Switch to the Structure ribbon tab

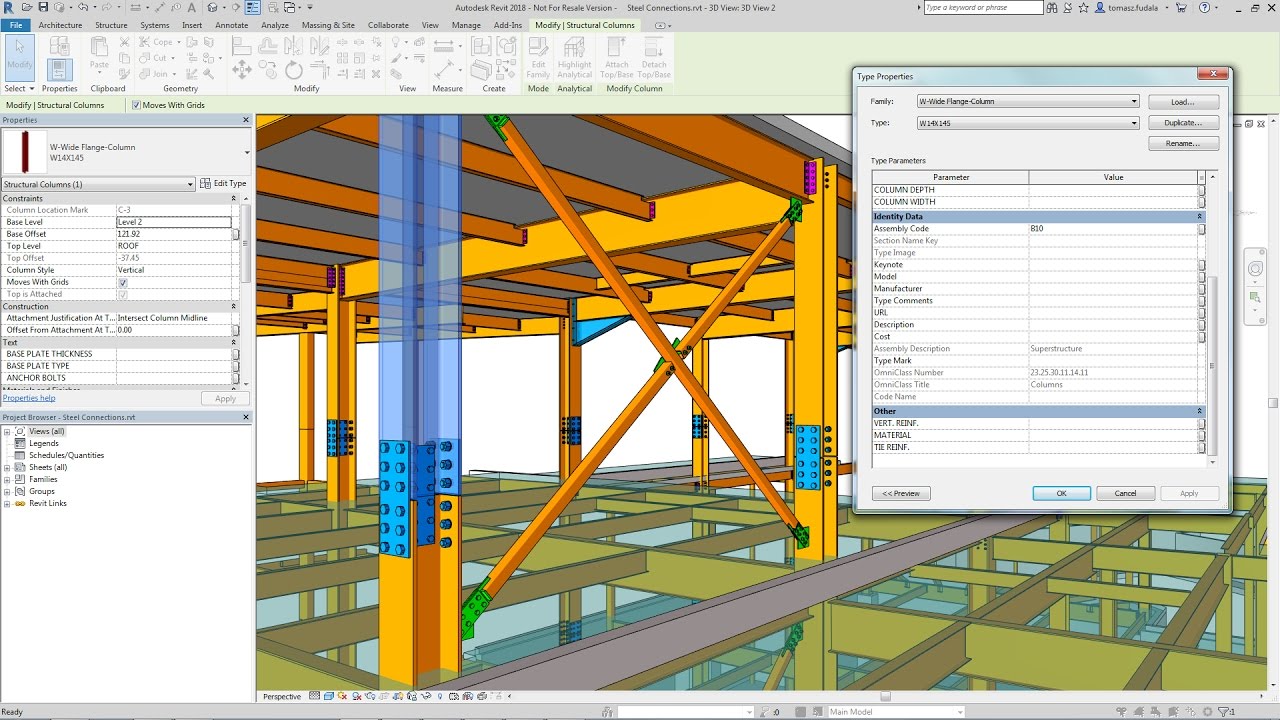click(111, 25)
